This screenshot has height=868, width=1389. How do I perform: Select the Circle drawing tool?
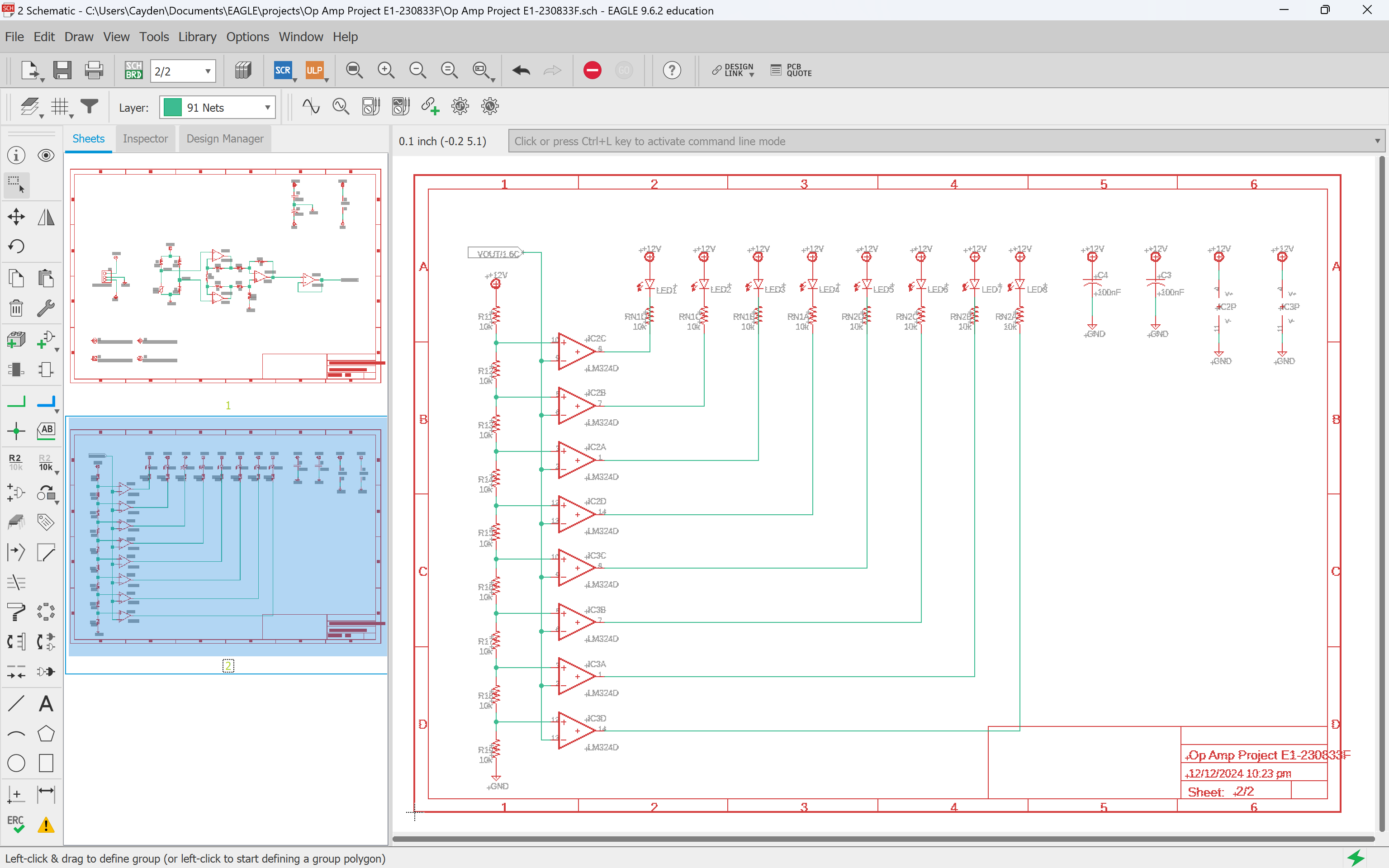coord(16,764)
